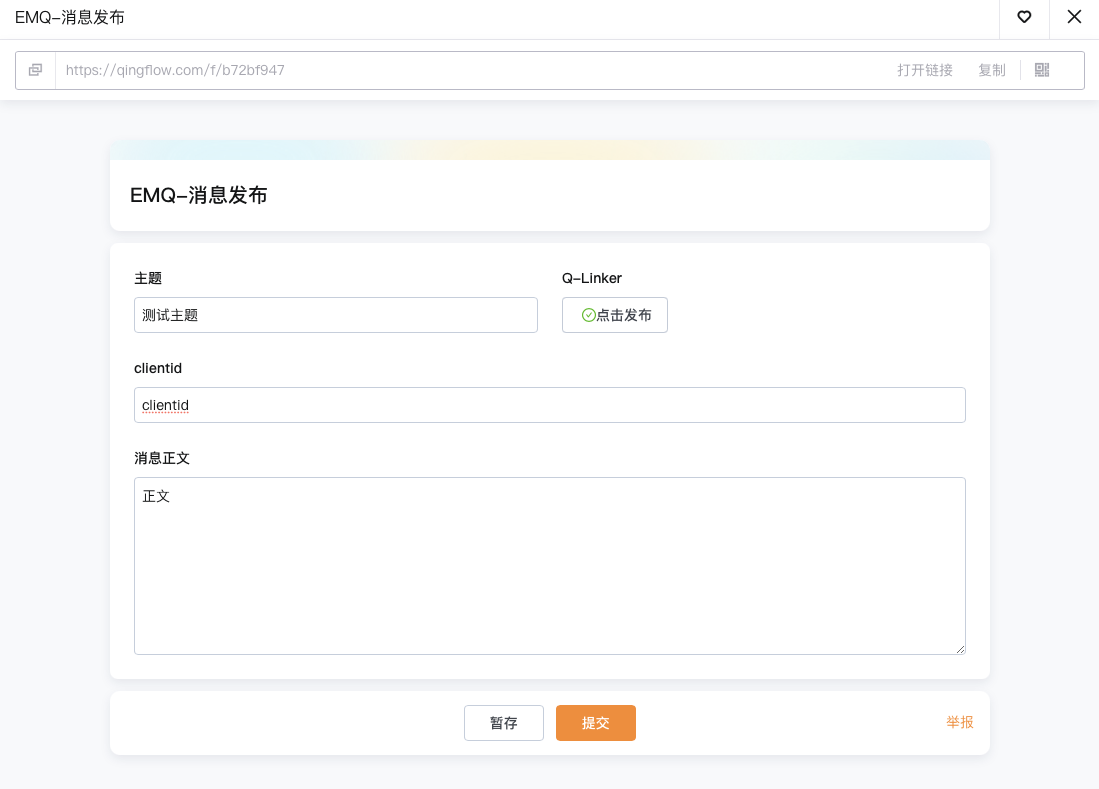Focus the clientid input field
The height and width of the screenshot is (789, 1099).
coord(550,405)
